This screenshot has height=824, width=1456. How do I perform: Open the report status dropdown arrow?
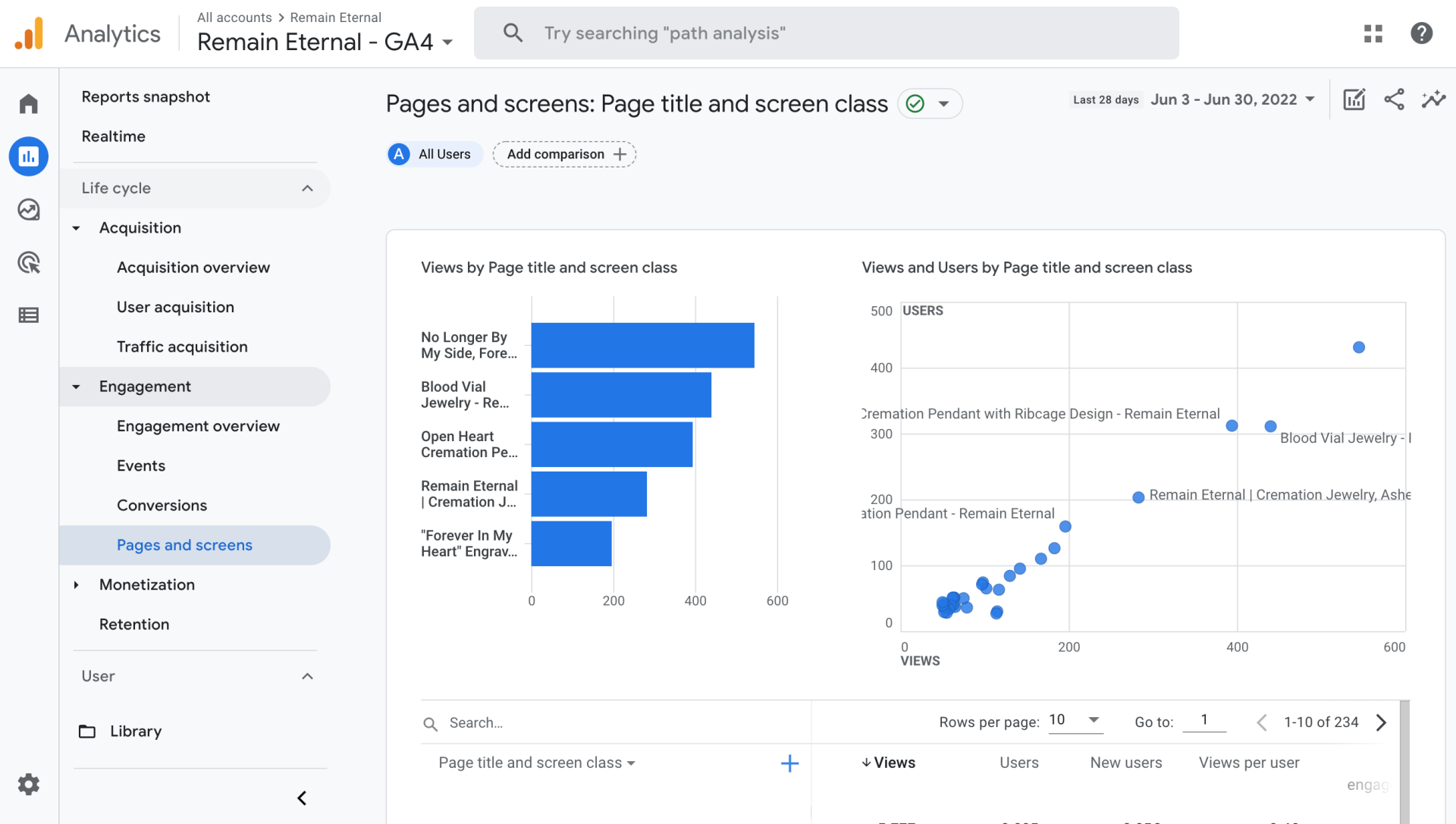(x=944, y=104)
